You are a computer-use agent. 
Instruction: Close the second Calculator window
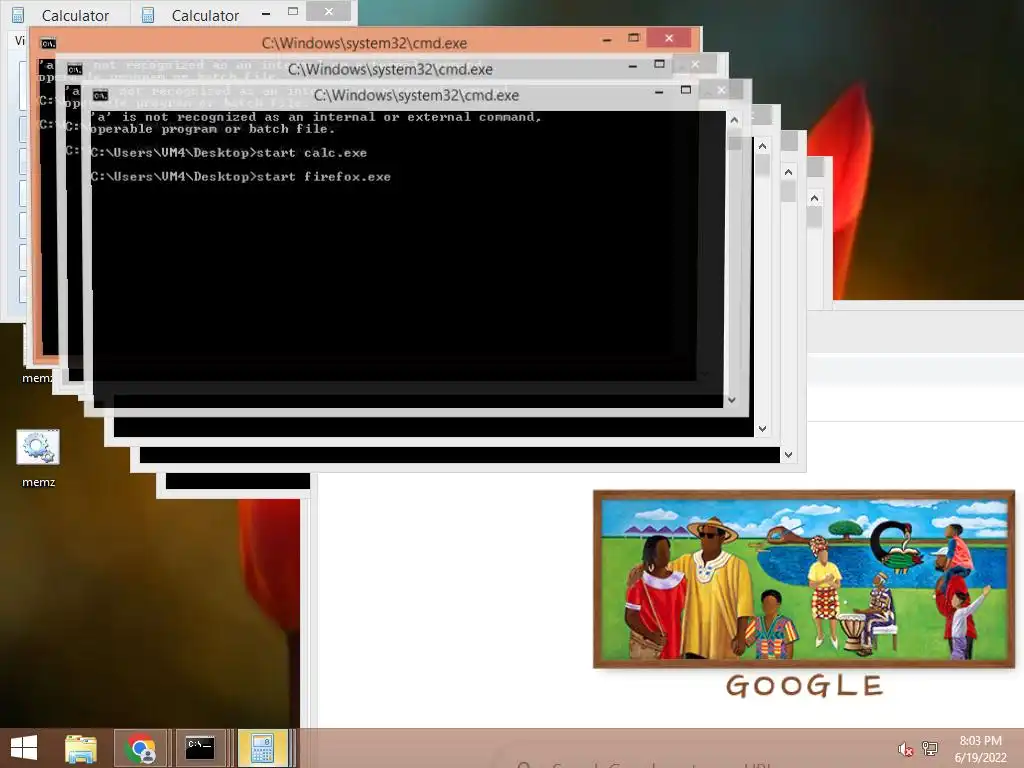click(328, 11)
